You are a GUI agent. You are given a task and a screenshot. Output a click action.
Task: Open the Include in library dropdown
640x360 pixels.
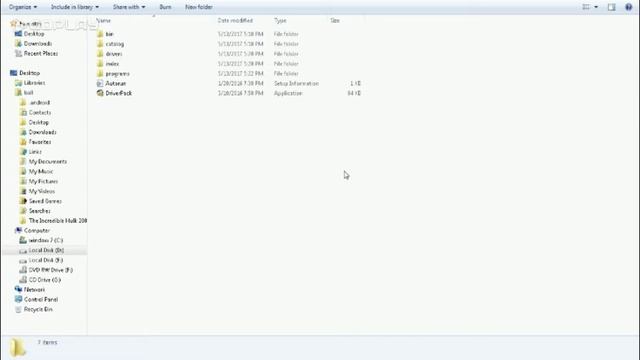pyautogui.click(x=75, y=7)
